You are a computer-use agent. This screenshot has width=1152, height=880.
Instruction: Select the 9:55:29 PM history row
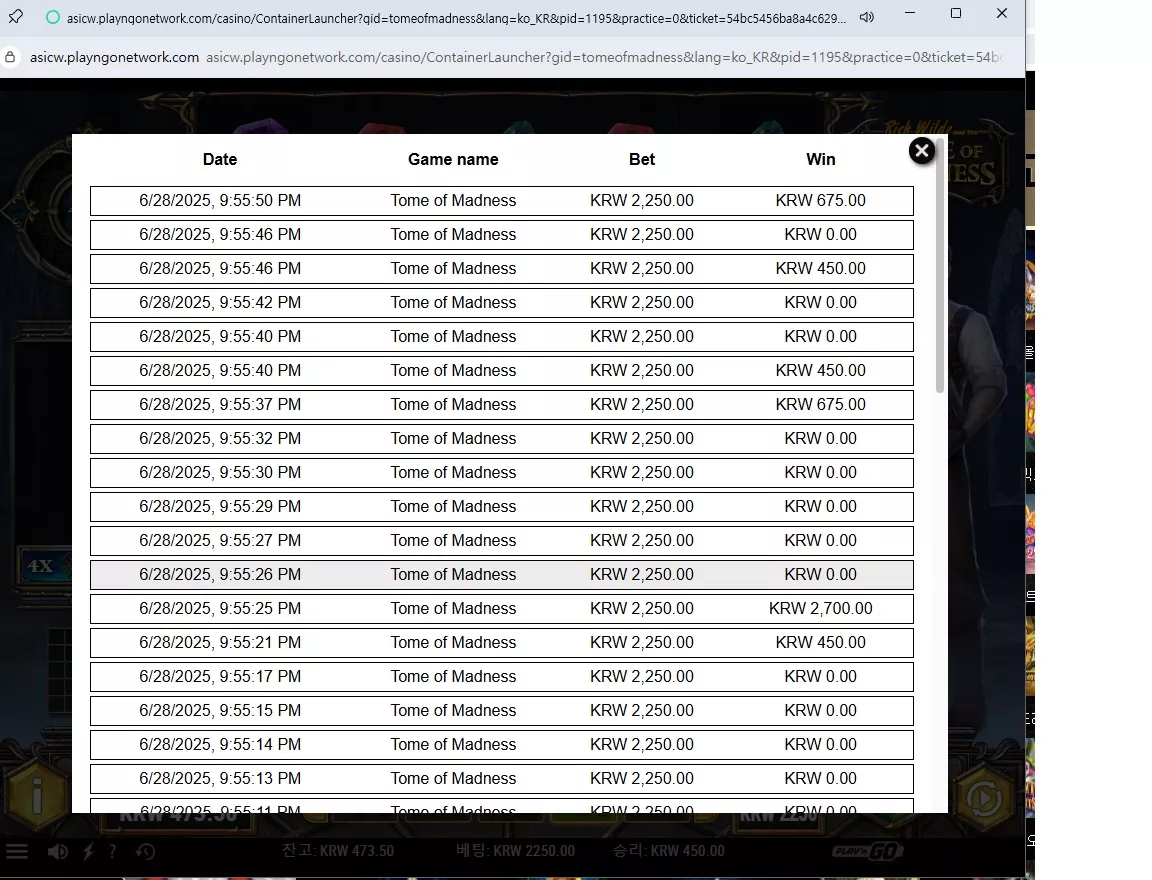(x=502, y=507)
